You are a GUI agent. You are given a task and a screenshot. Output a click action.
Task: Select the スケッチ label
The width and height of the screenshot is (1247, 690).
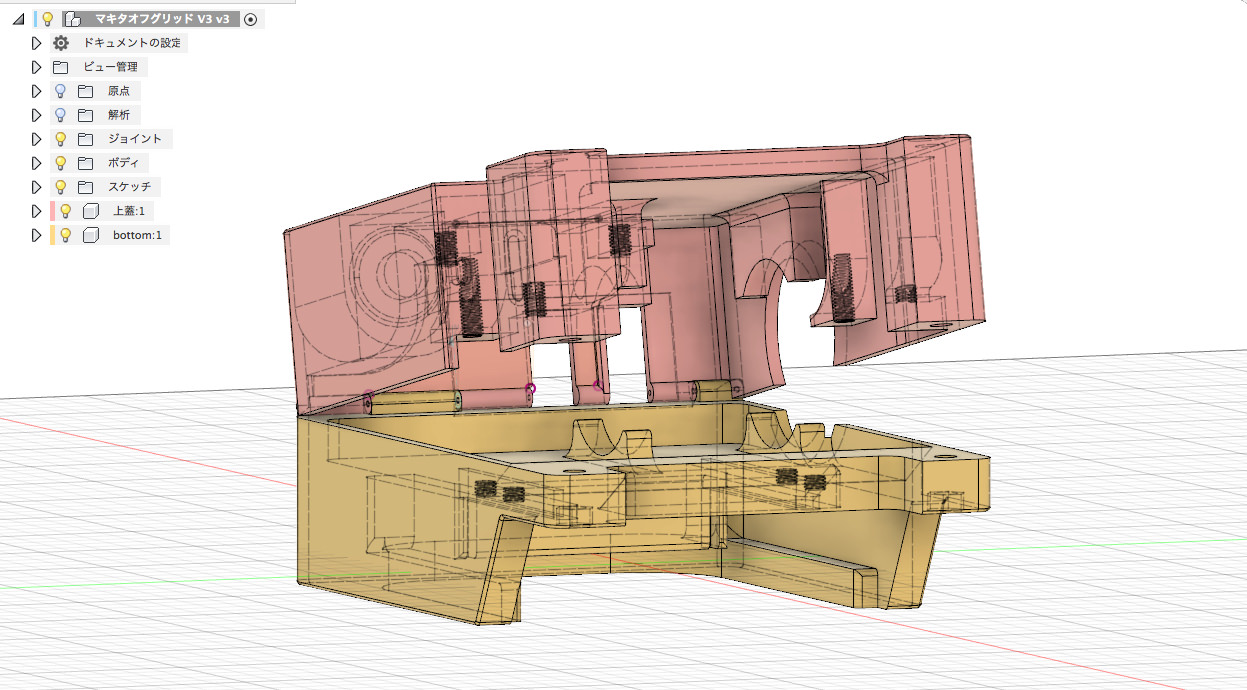tap(130, 187)
